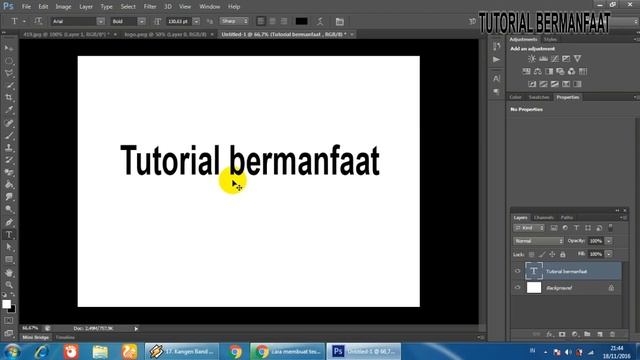This screenshot has height=360, width=640.
Task: Open the Filter menu
Action: point(150,7)
